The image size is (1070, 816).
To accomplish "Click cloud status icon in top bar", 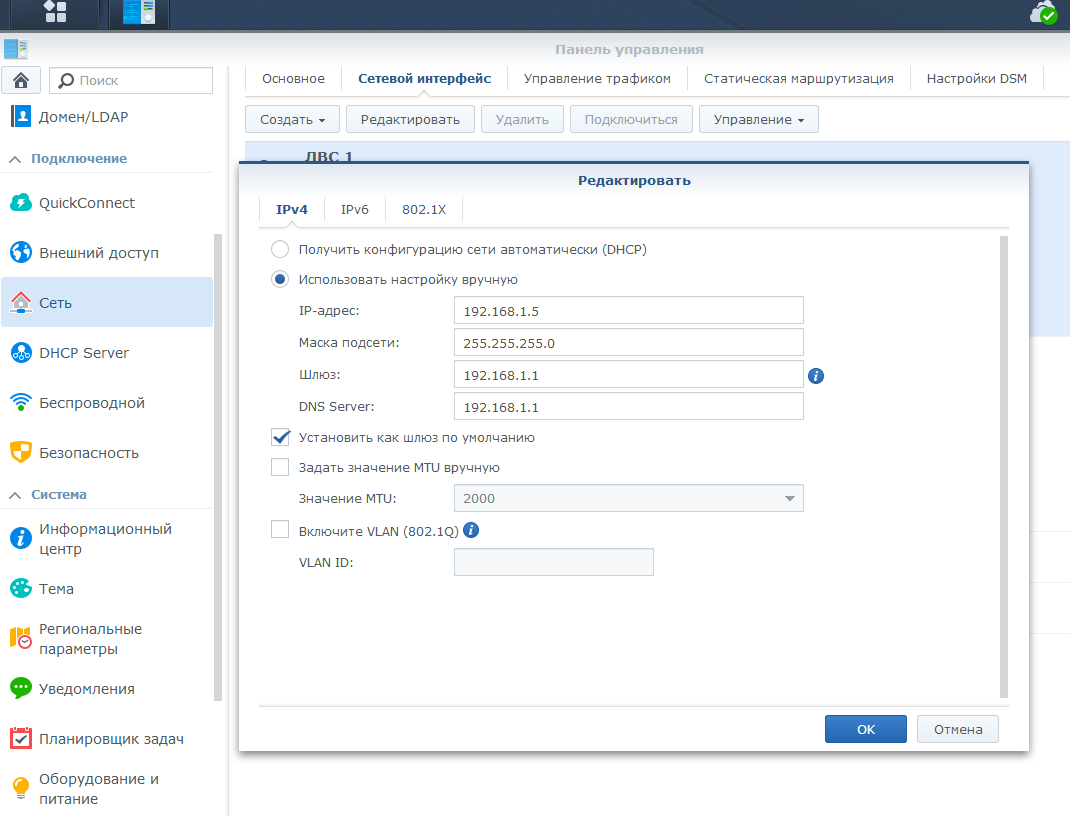I will pyautogui.click(x=1044, y=12).
